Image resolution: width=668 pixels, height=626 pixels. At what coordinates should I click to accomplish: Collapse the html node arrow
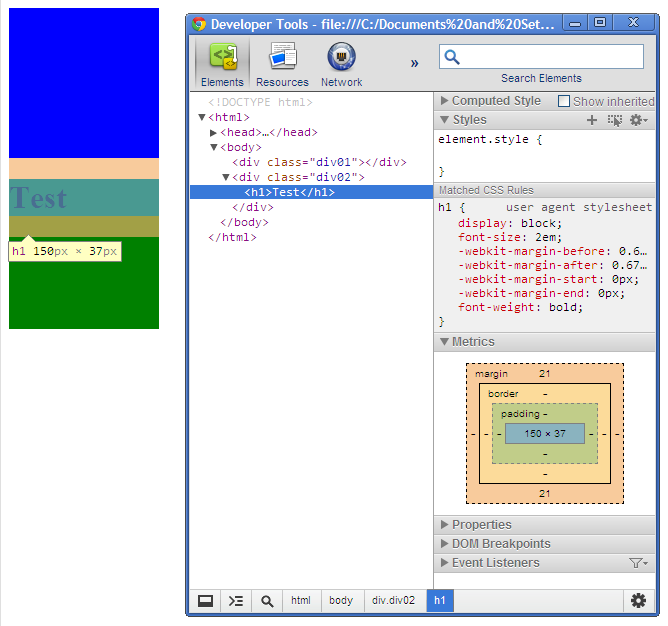(202, 117)
